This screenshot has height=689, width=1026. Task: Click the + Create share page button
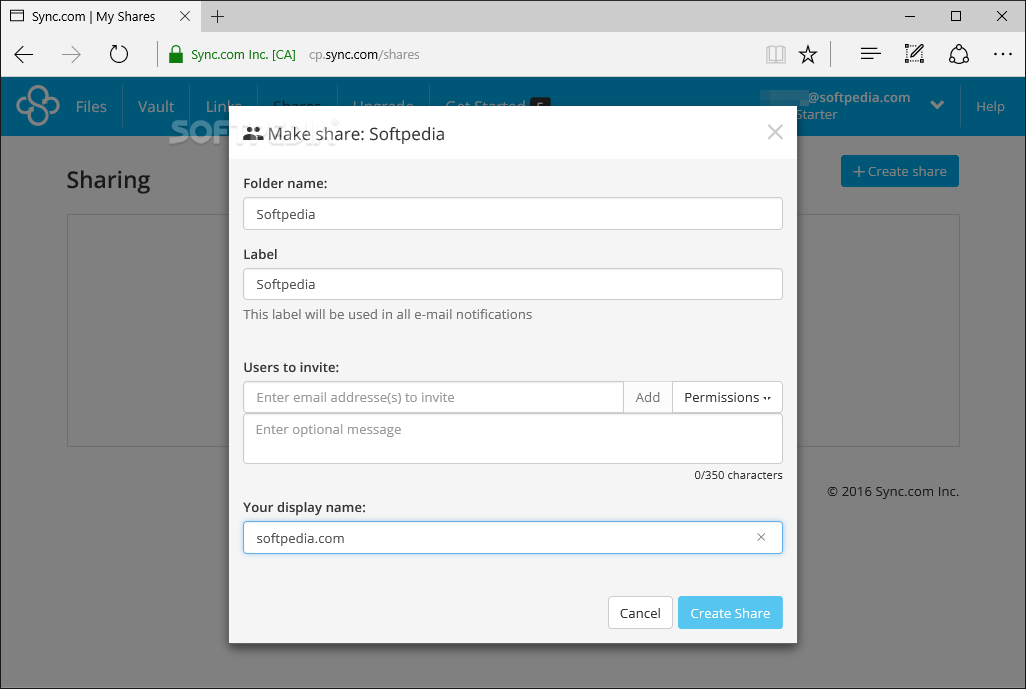(x=900, y=171)
